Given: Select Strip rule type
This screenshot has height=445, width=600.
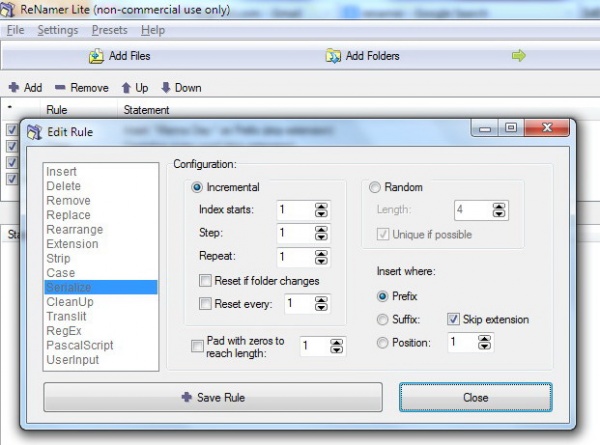Looking at the screenshot, I should [101, 258].
